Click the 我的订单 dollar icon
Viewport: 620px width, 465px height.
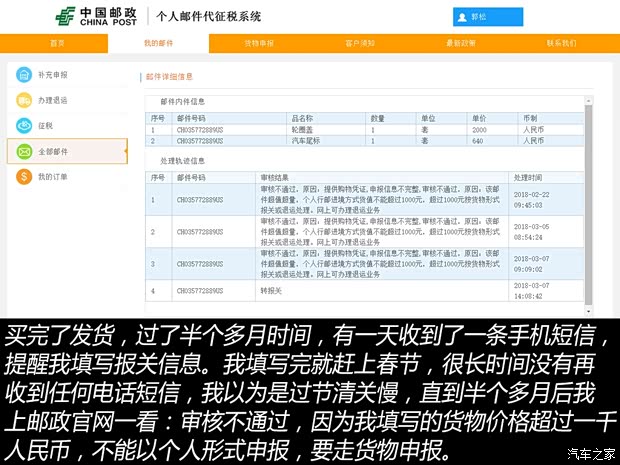point(24,176)
